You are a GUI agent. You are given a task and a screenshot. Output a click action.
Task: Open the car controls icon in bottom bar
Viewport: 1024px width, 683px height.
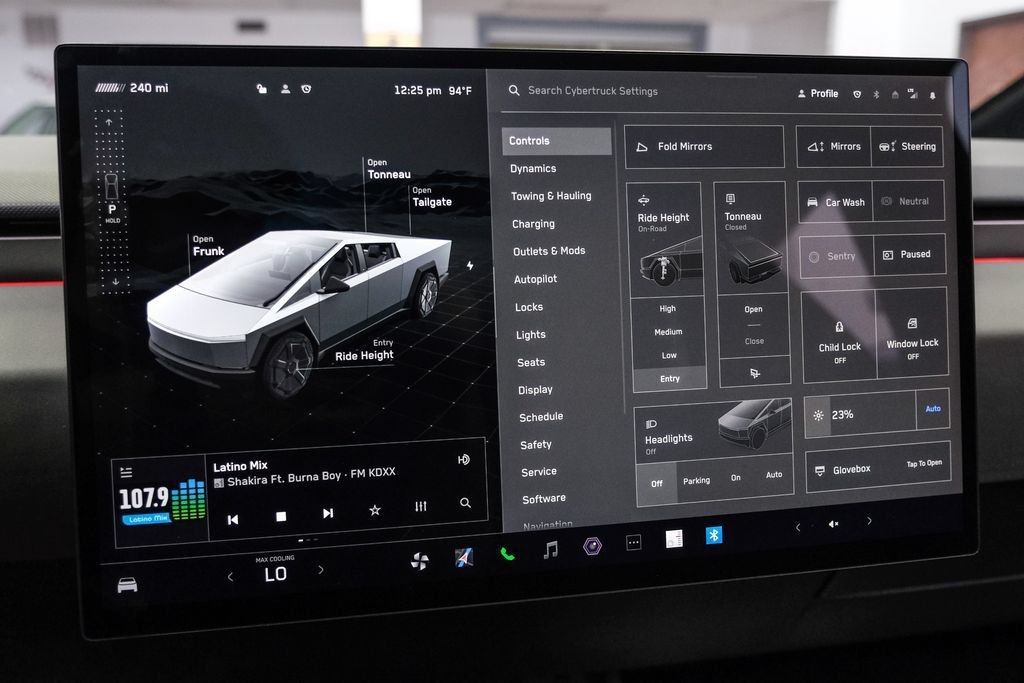127,584
